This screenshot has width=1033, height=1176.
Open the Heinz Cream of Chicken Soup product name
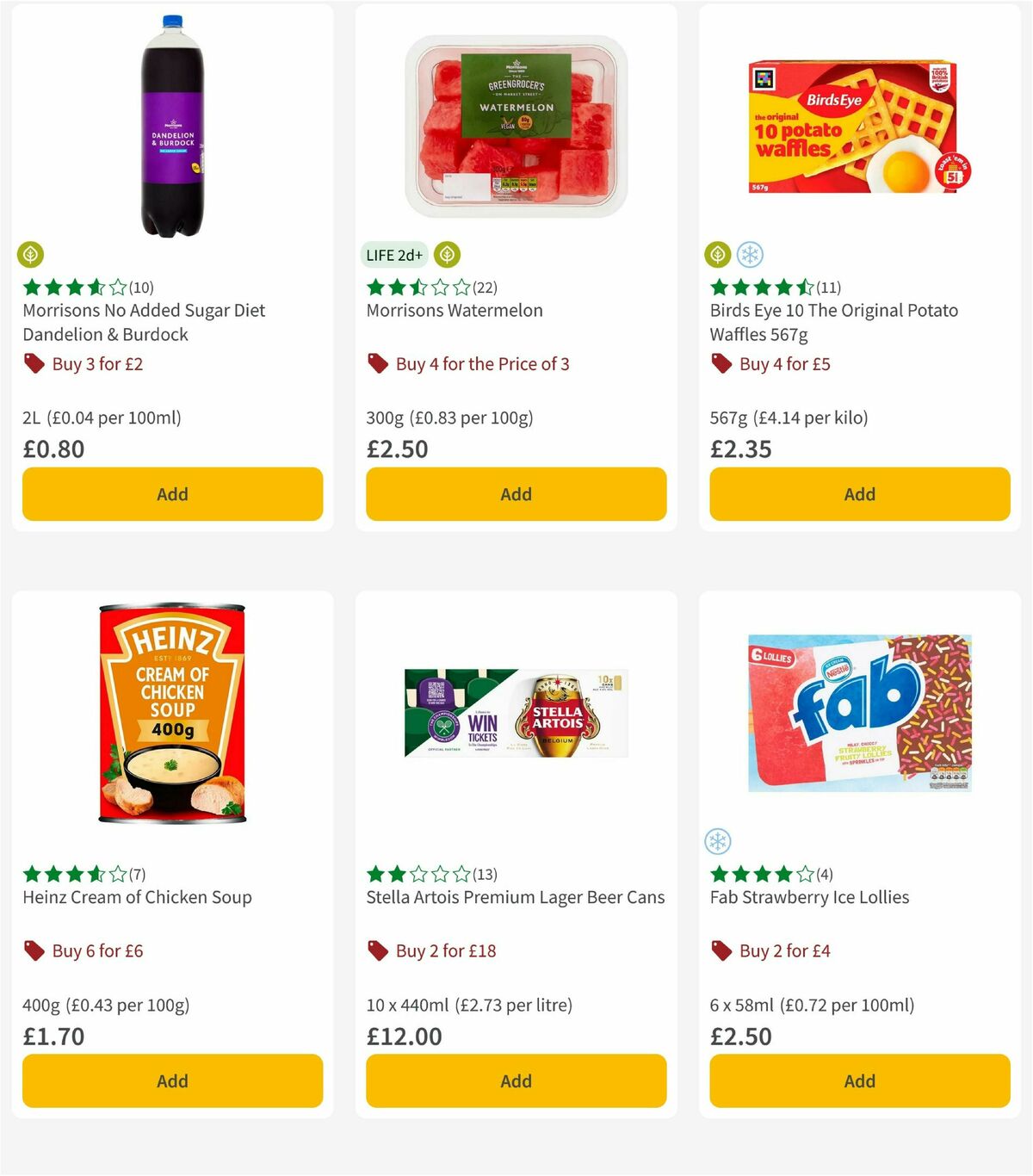[x=136, y=897]
